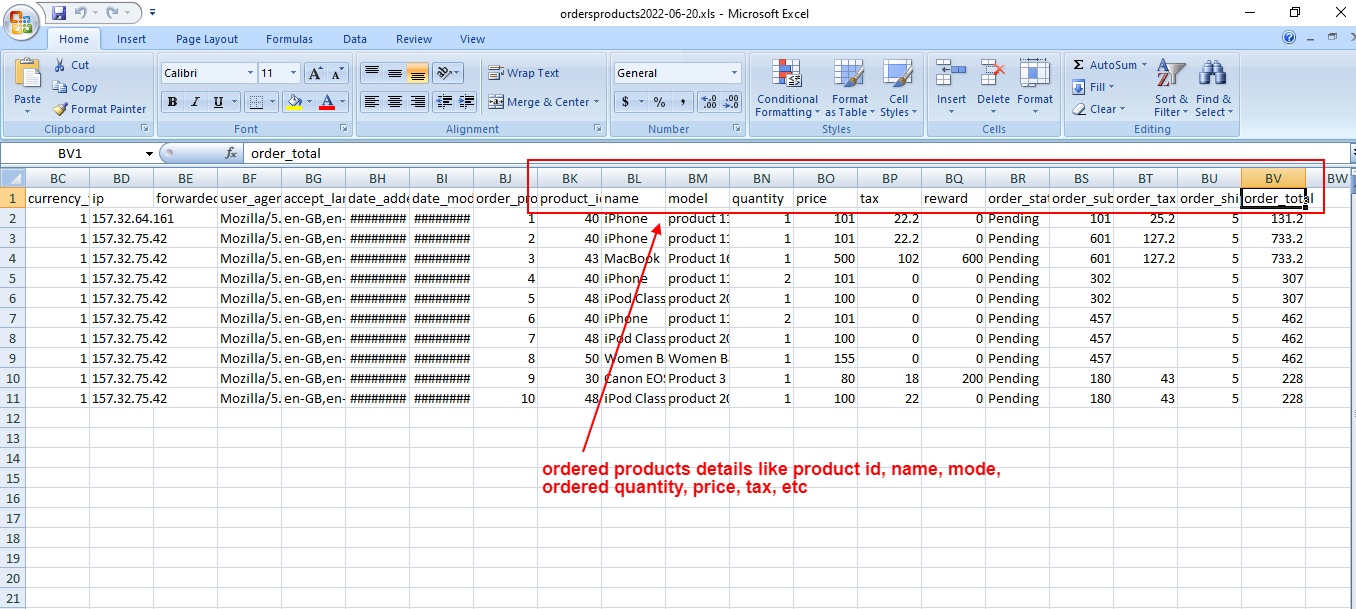Open the Name Box dropdown arrow
Screen dimensions: 1356x609
pyautogui.click(x=149, y=153)
